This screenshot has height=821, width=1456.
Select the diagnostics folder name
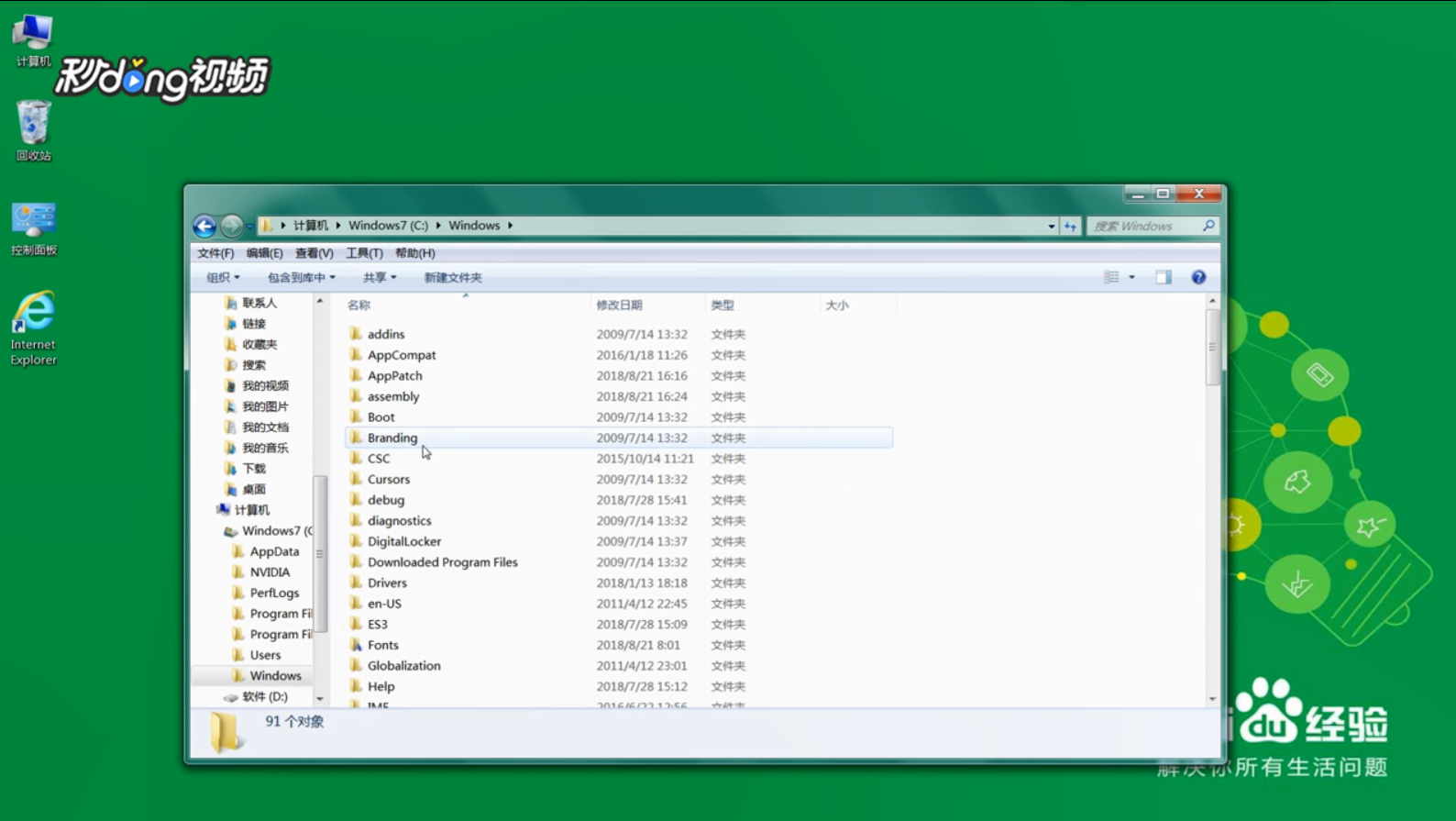pyautogui.click(x=400, y=520)
